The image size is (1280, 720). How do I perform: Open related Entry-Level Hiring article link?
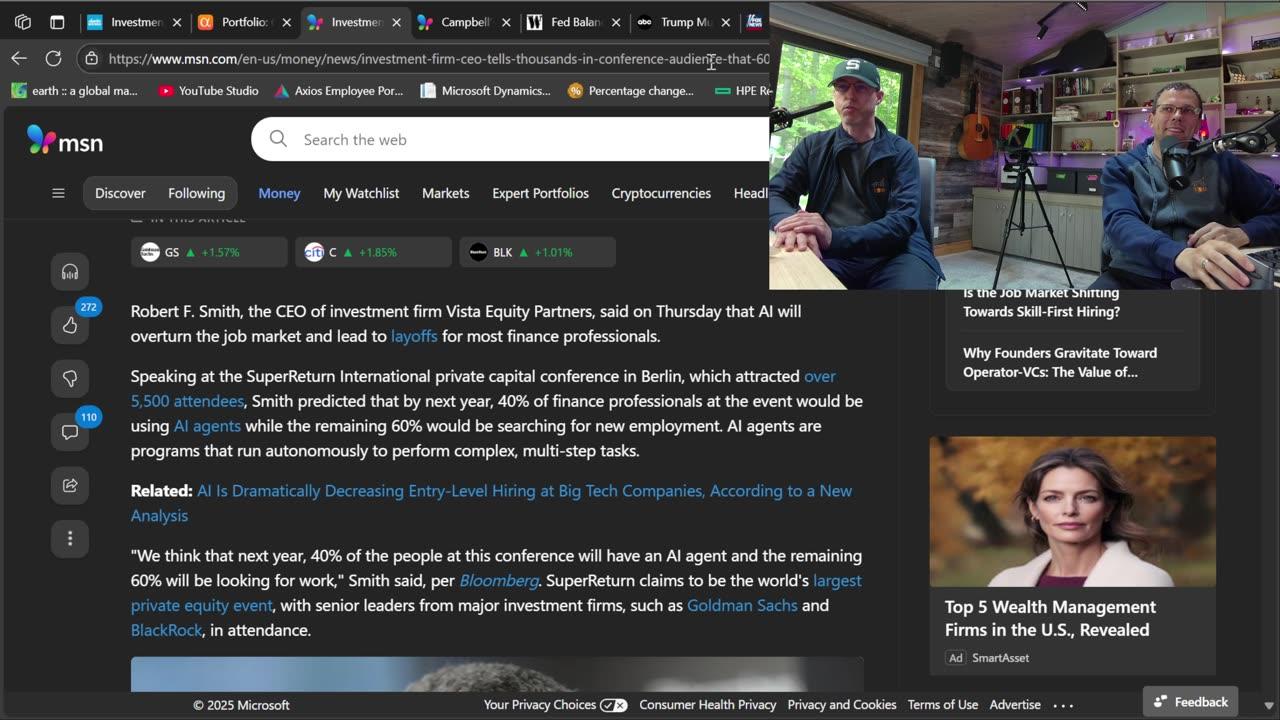click(491, 503)
